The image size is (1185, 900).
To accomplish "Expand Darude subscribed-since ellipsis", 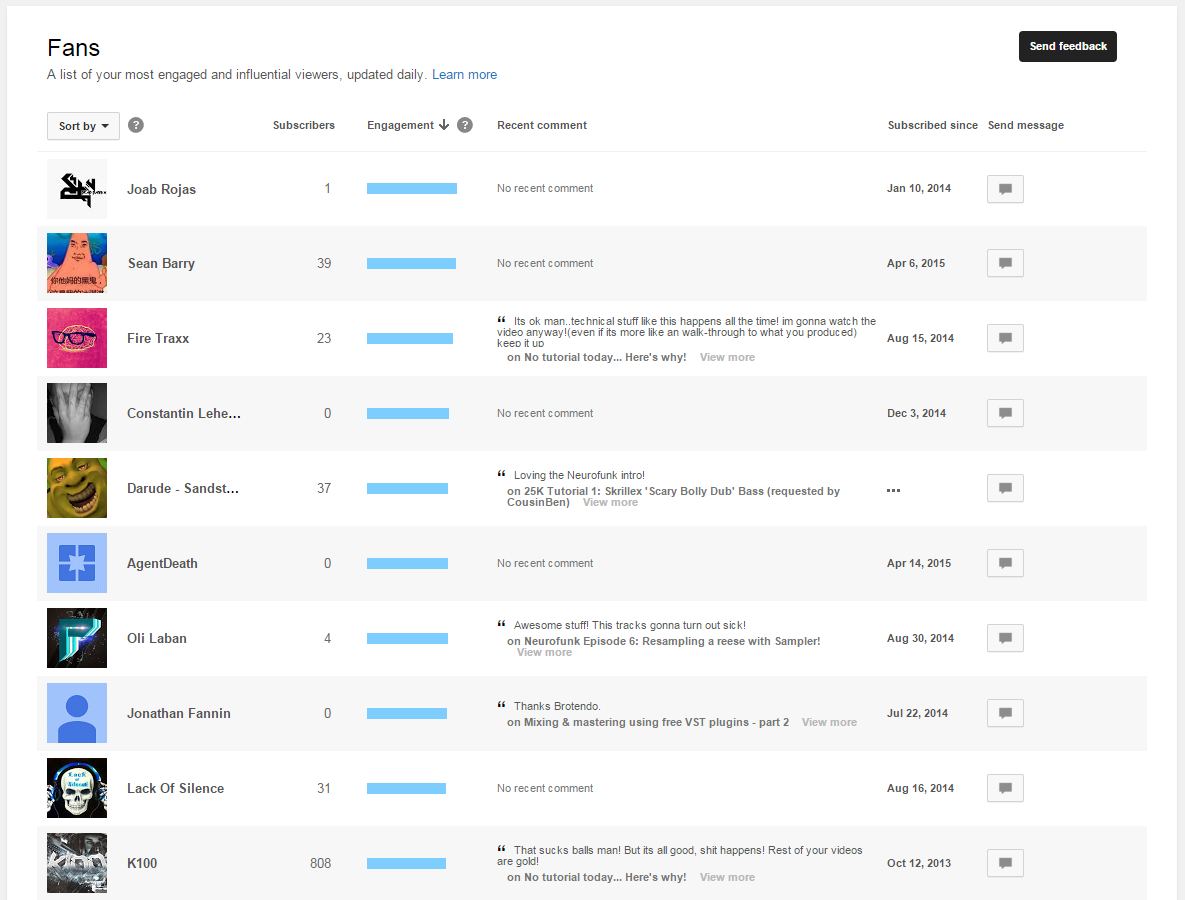I will (x=893, y=490).
